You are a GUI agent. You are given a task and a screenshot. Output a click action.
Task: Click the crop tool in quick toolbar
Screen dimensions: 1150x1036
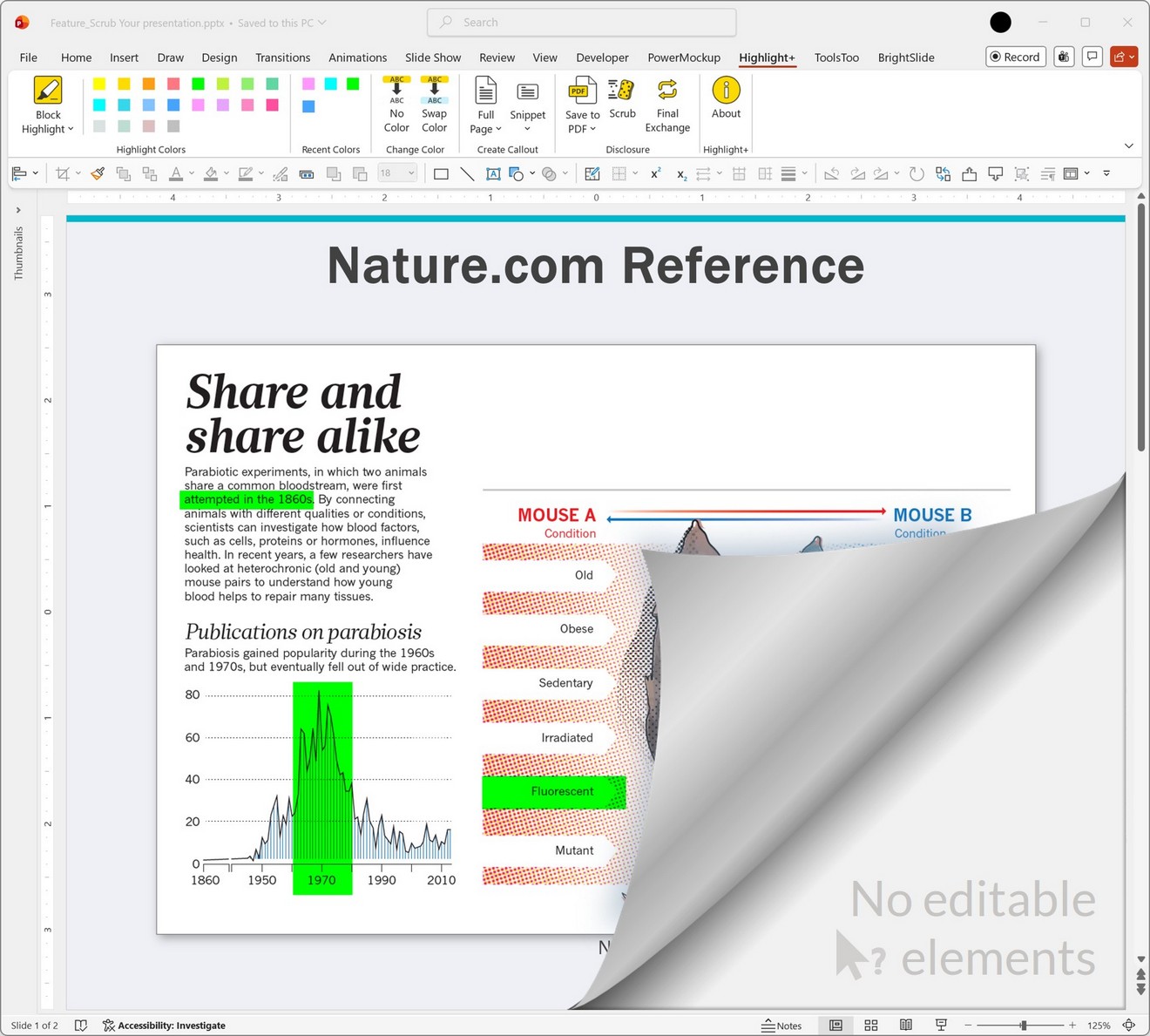(63, 174)
